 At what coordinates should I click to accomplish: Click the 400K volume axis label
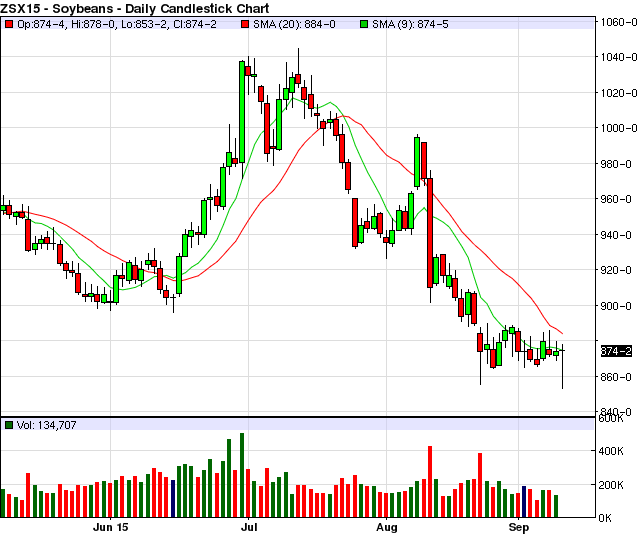coord(611,451)
